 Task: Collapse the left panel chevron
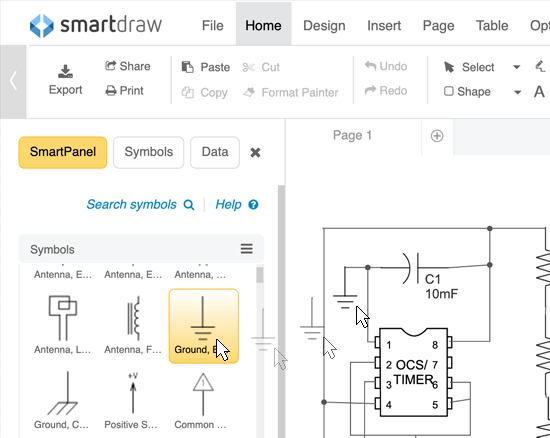[13, 81]
